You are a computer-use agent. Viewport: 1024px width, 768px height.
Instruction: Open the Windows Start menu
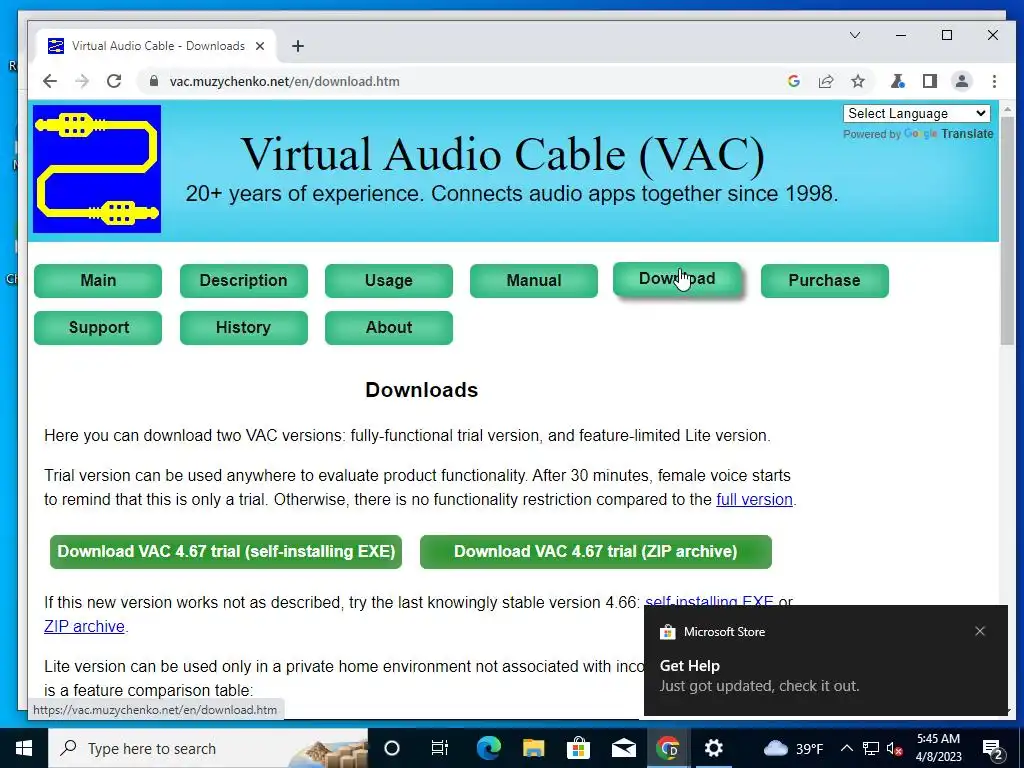point(24,748)
